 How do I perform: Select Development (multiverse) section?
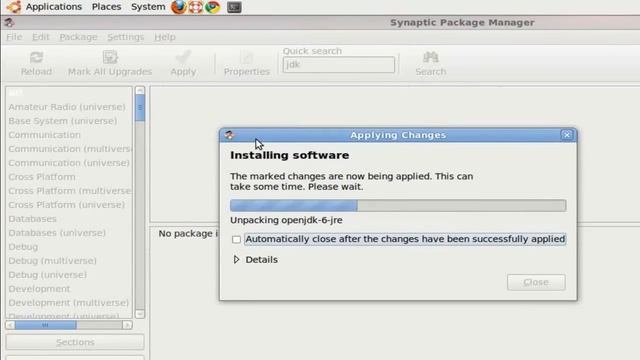tap(69, 302)
